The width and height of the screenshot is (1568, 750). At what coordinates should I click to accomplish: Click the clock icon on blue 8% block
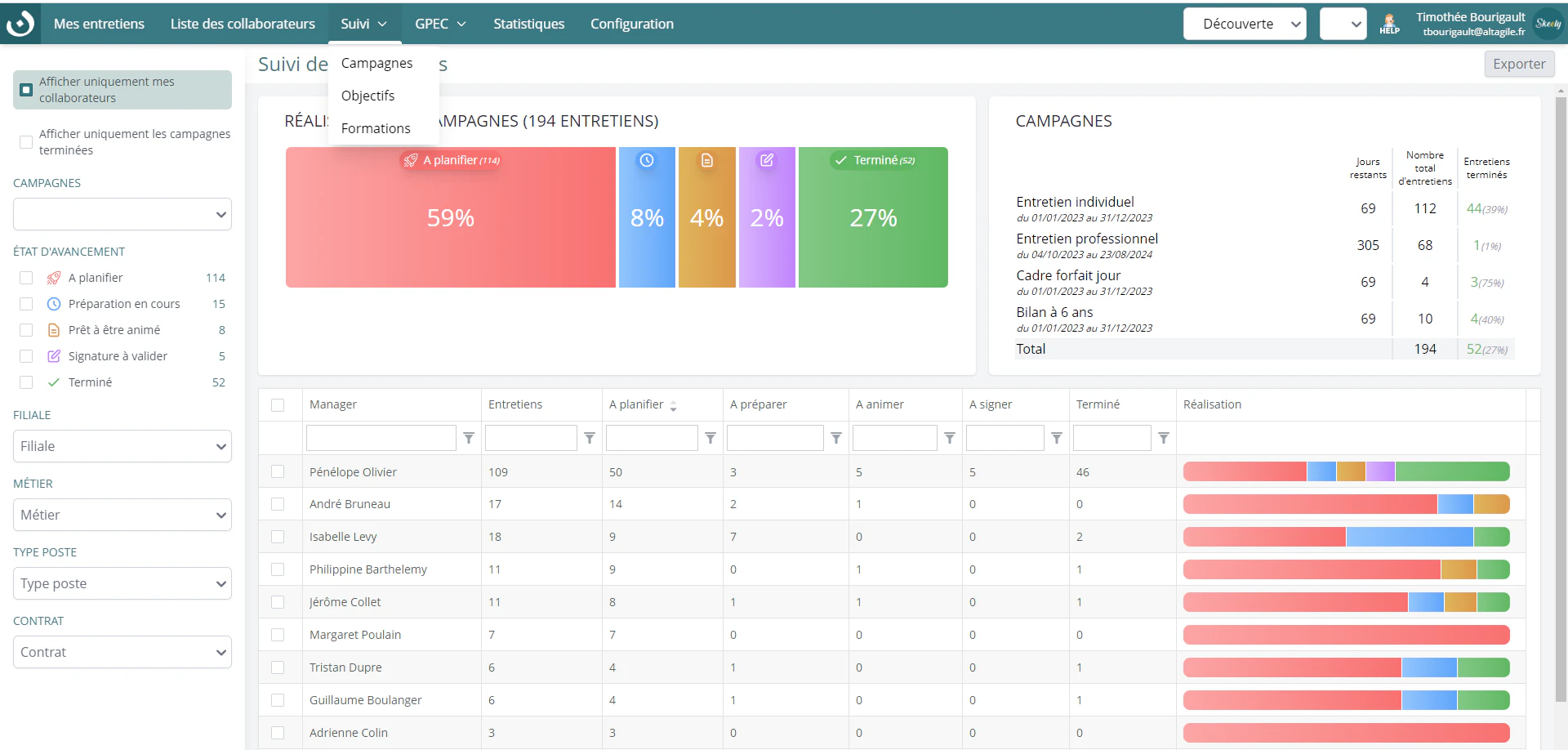(646, 160)
